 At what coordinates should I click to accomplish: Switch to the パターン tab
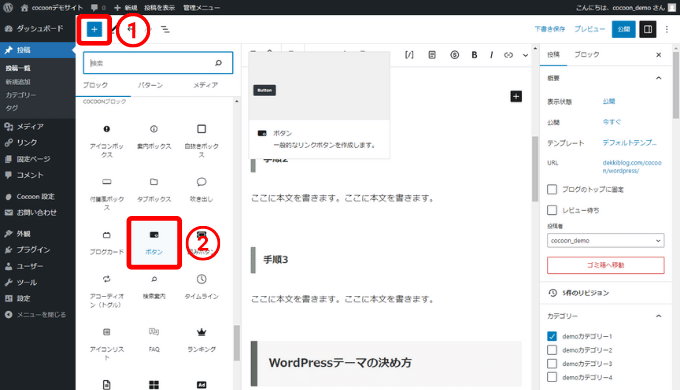click(150, 85)
